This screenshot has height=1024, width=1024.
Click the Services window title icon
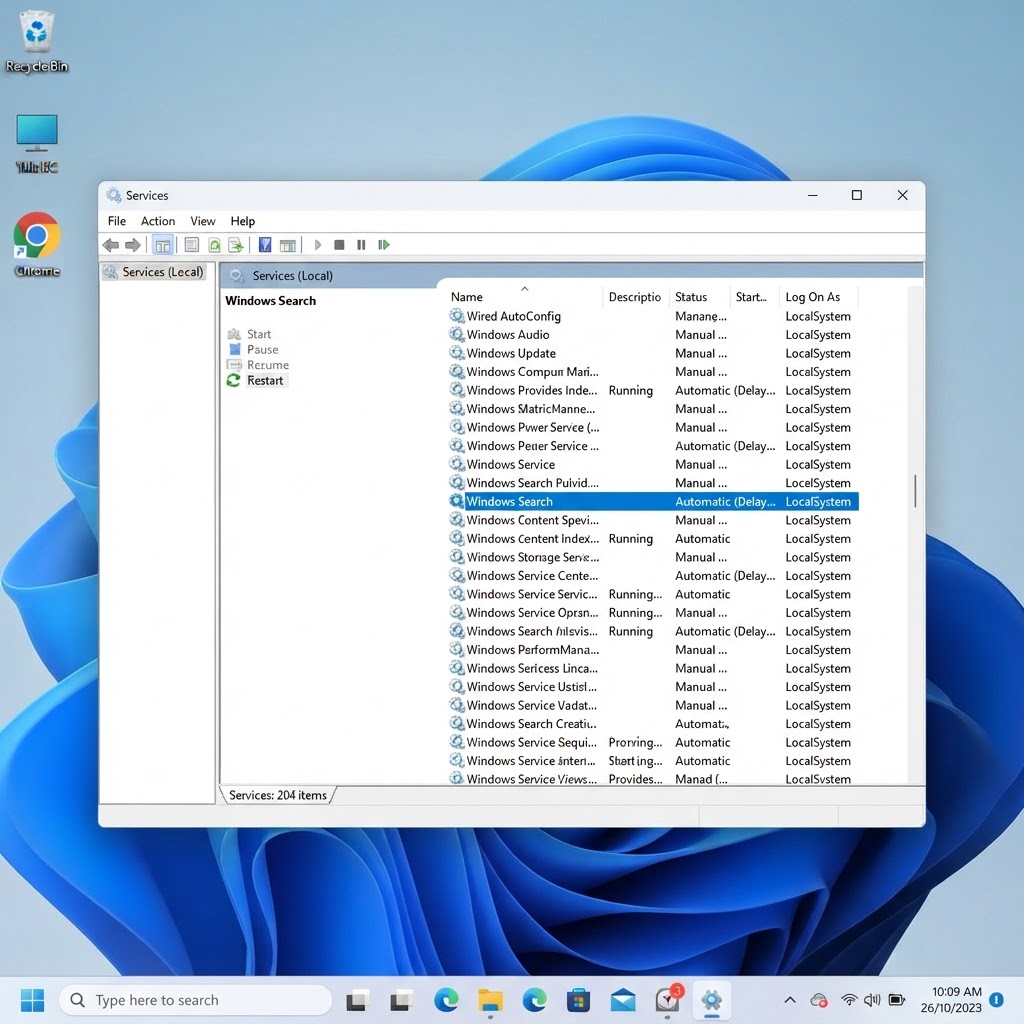click(x=114, y=195)
